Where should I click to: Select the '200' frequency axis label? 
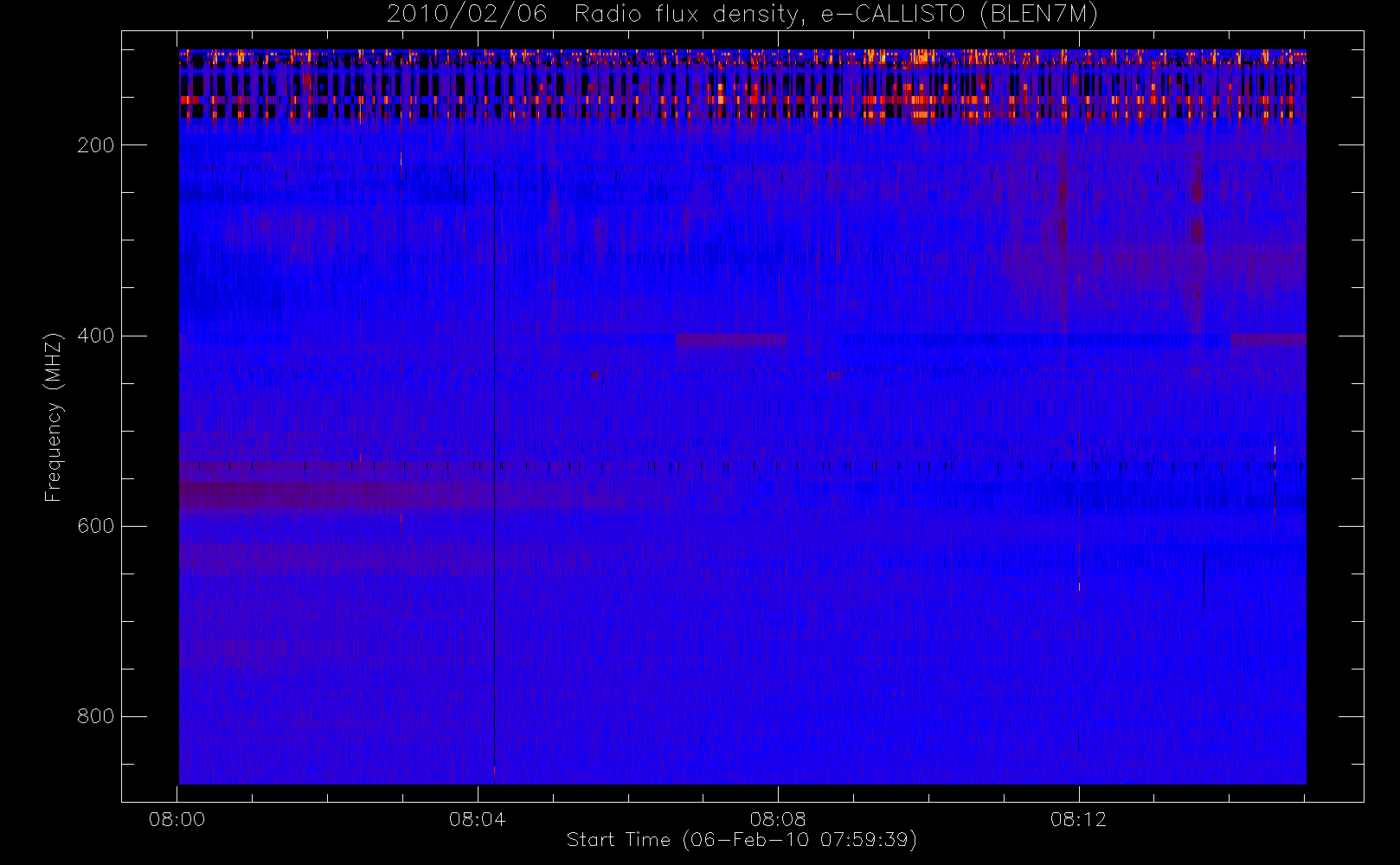95,145
